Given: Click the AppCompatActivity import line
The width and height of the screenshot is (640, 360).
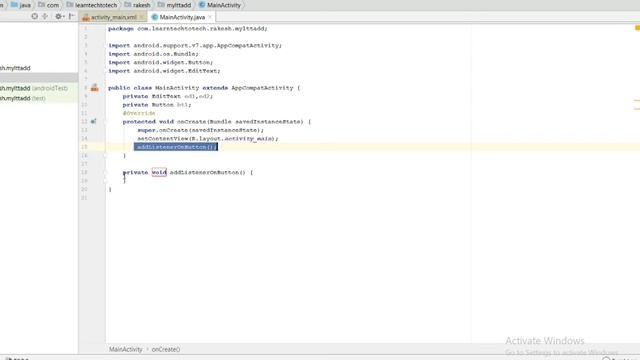Looking at the screenshot, I should pyautogui.click(x=195, y=45).
